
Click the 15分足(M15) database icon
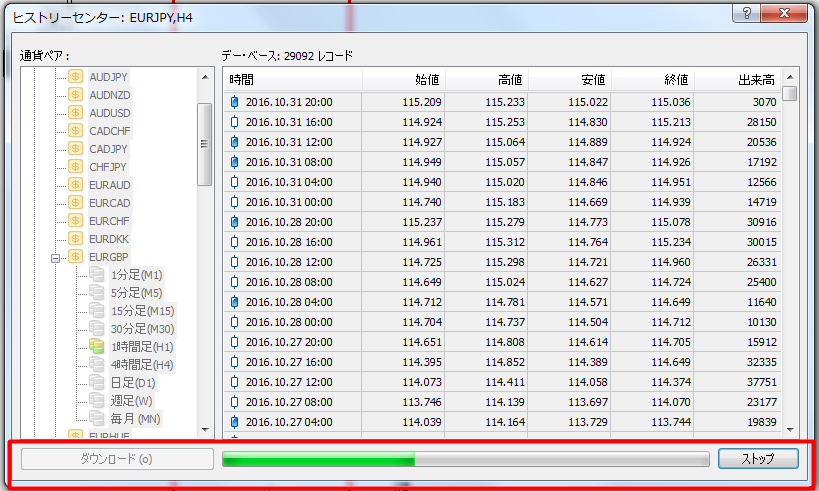pos(97,310)
